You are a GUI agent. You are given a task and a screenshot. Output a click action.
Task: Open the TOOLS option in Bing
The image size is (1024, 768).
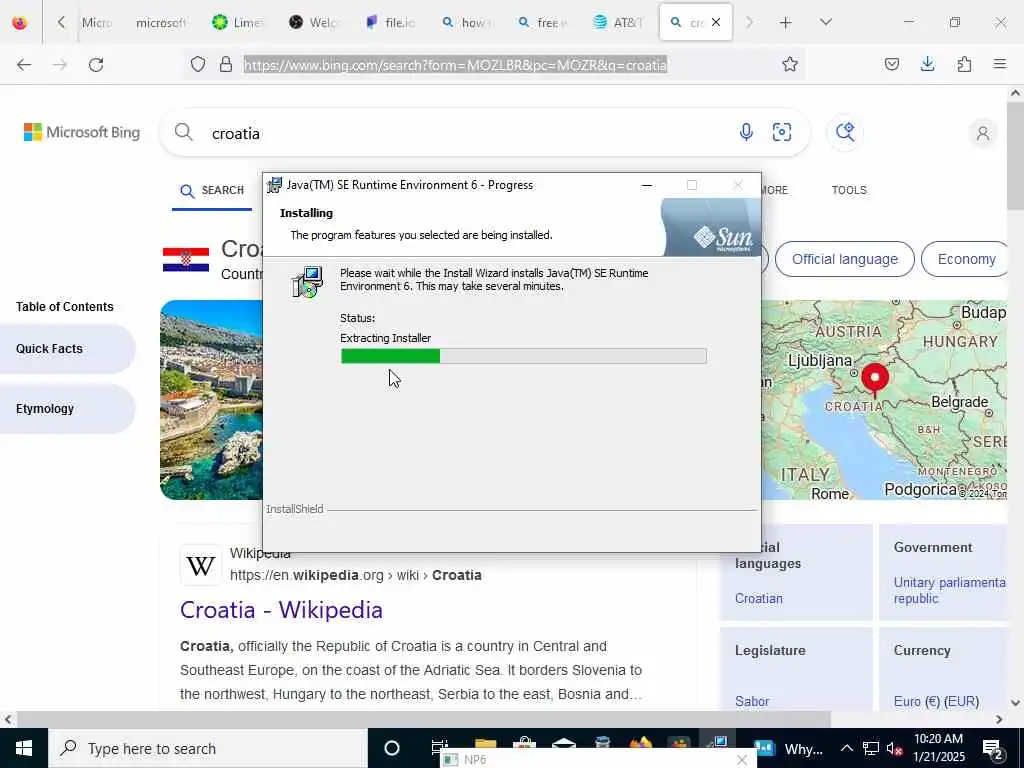coord(849,191)
